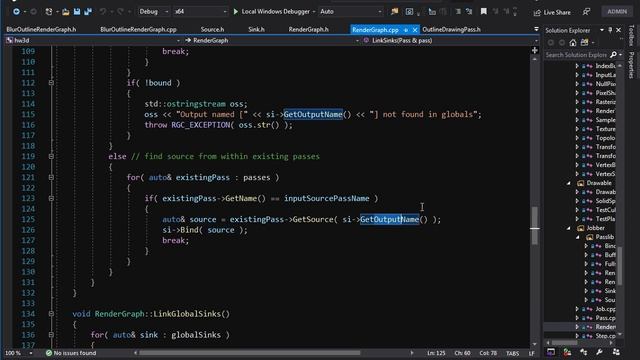Click the split editor icon above scrollbar
The image size is (640, 360).
(535, 50)
